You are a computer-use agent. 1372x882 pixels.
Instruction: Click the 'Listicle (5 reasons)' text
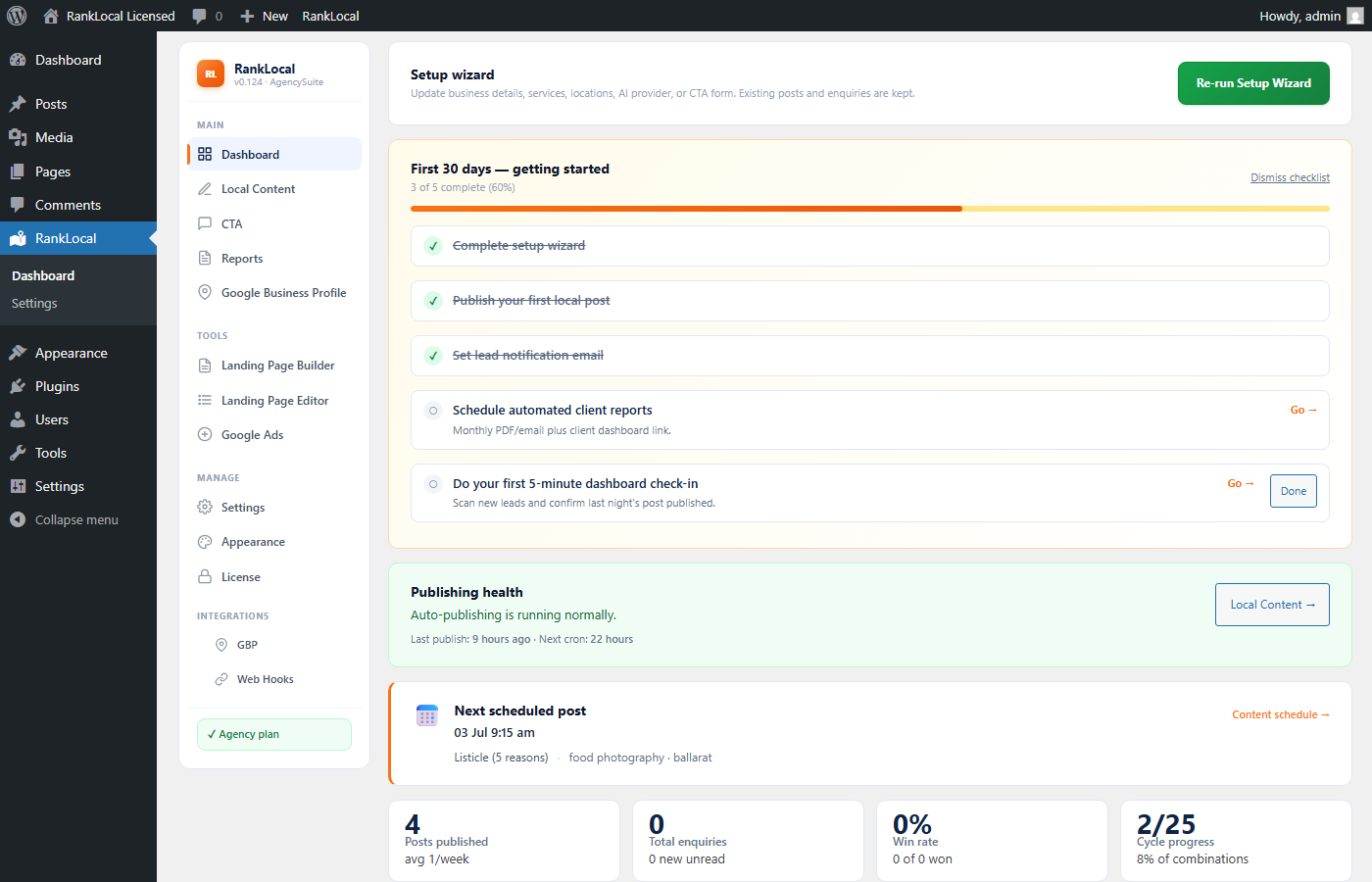pyautogui.click(x=501, y=758)
